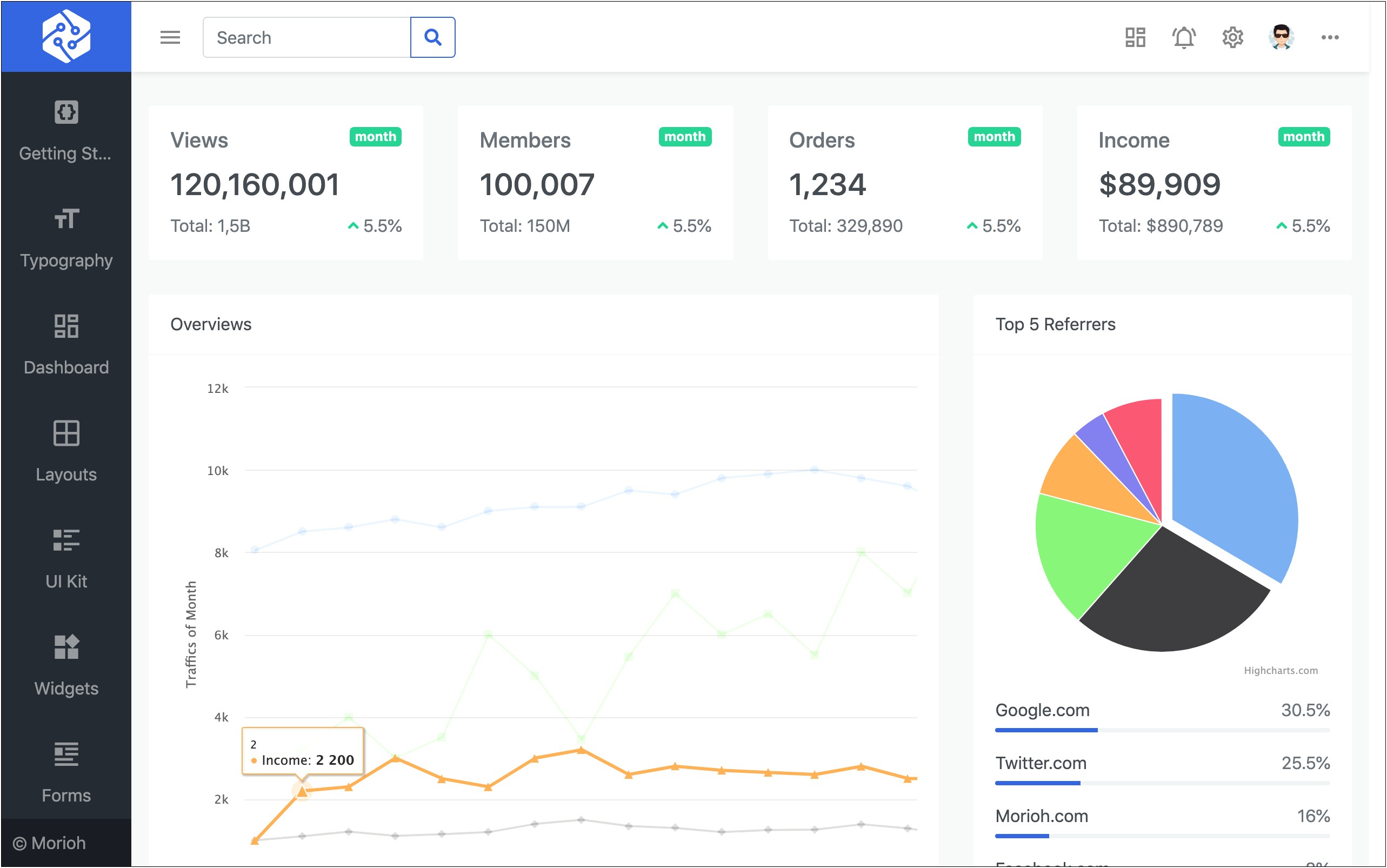Toggle the user profile avatar icon
The width and height of the screenshot is (1387, 868).
(x=1282, y=37)
